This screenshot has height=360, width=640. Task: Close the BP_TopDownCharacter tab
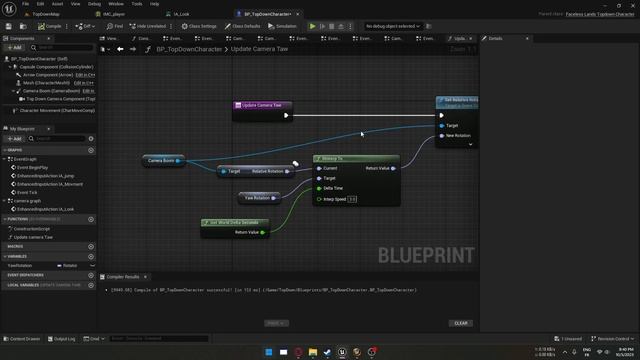tap(298, 14)
